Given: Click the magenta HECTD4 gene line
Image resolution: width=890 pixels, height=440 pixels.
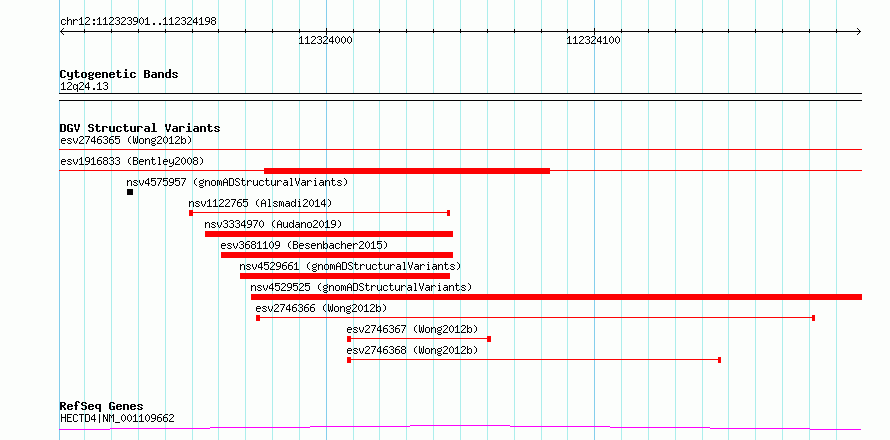Looking at the screenshot, I should [460, 427].
